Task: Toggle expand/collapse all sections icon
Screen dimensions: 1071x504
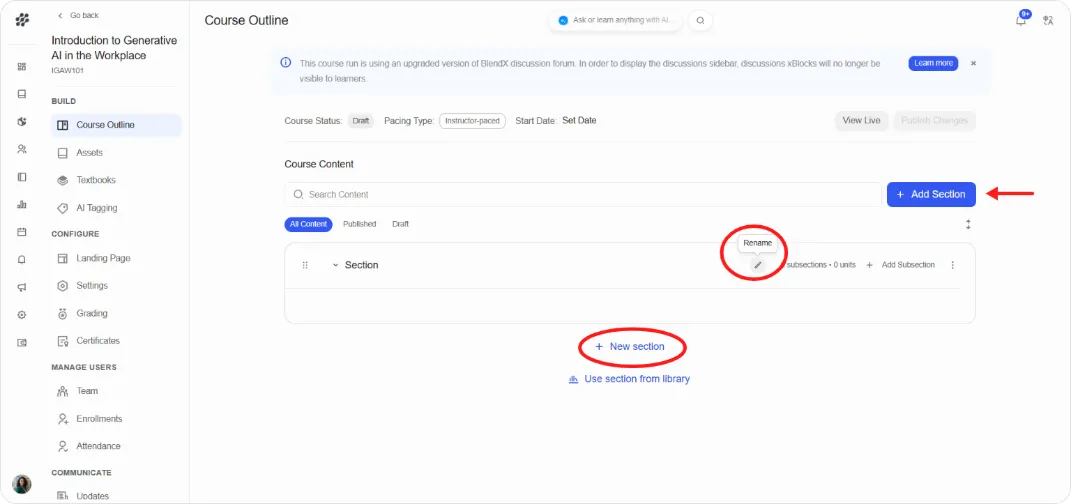Action: pos(968,224)
